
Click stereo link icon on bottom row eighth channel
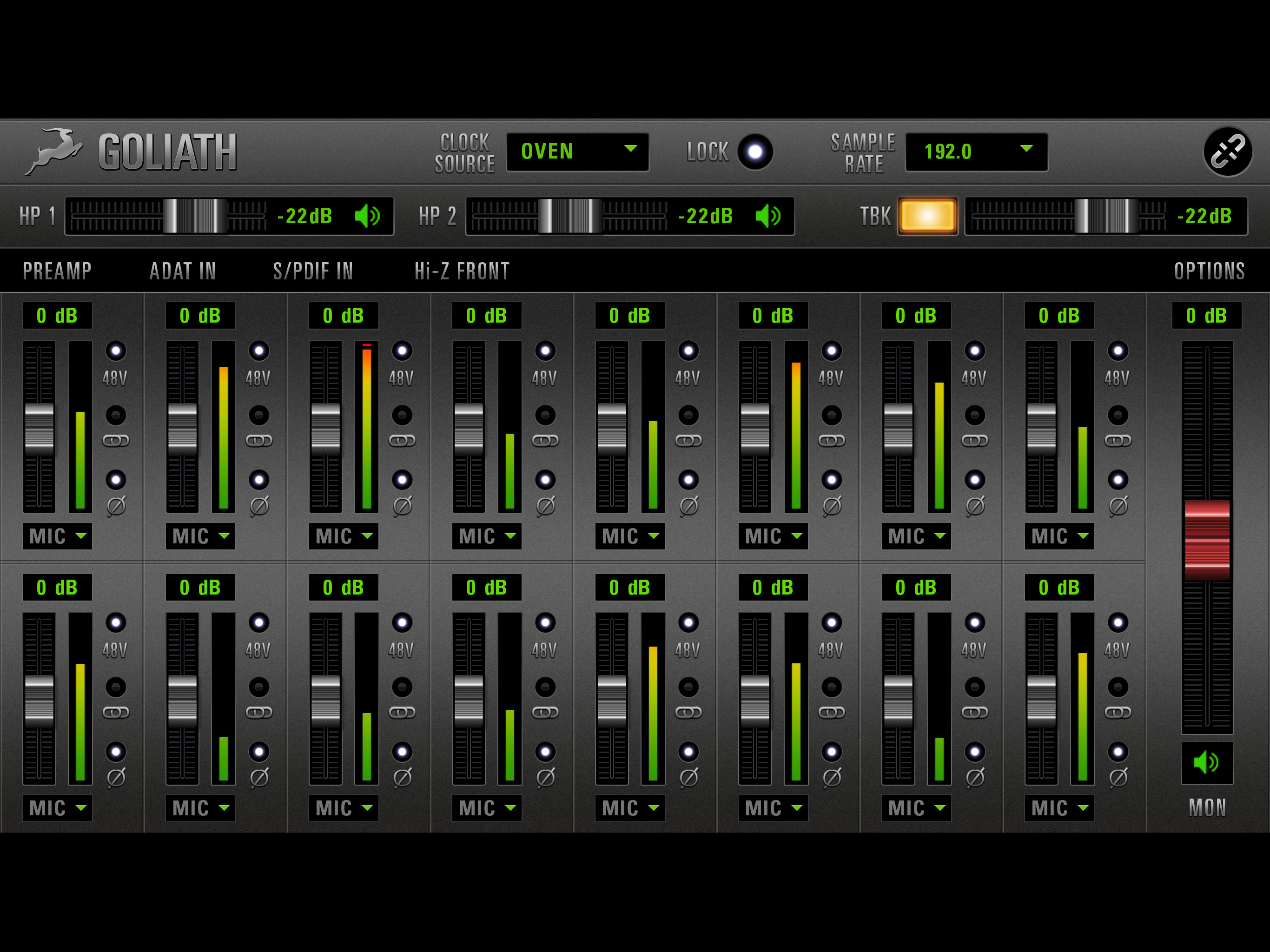[1118, 713]
